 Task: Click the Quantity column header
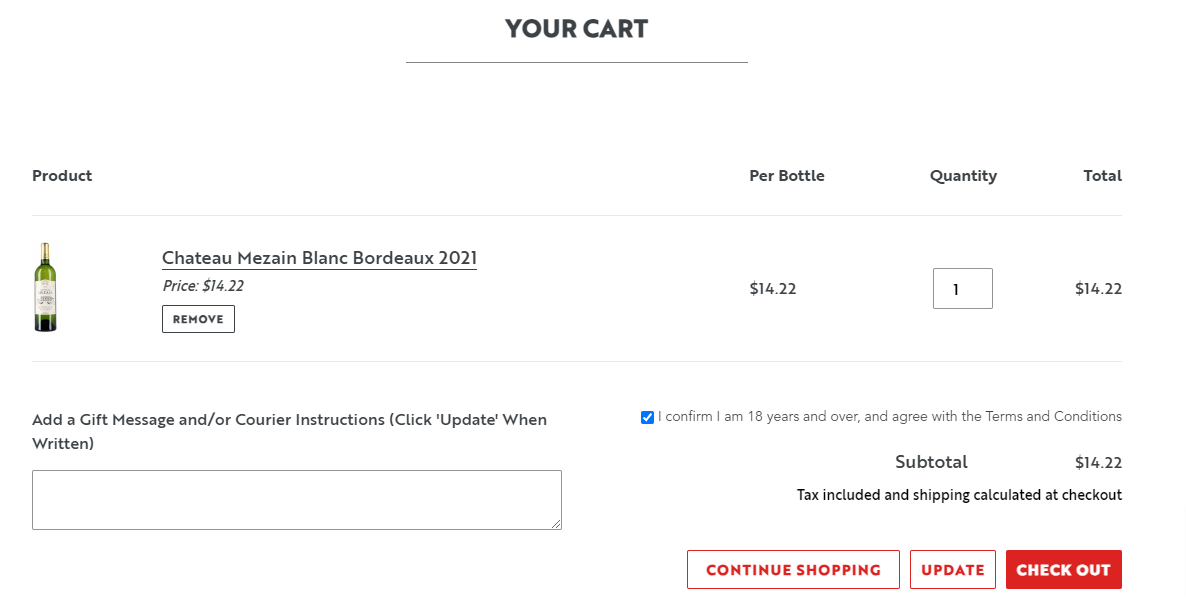[963, 175]
